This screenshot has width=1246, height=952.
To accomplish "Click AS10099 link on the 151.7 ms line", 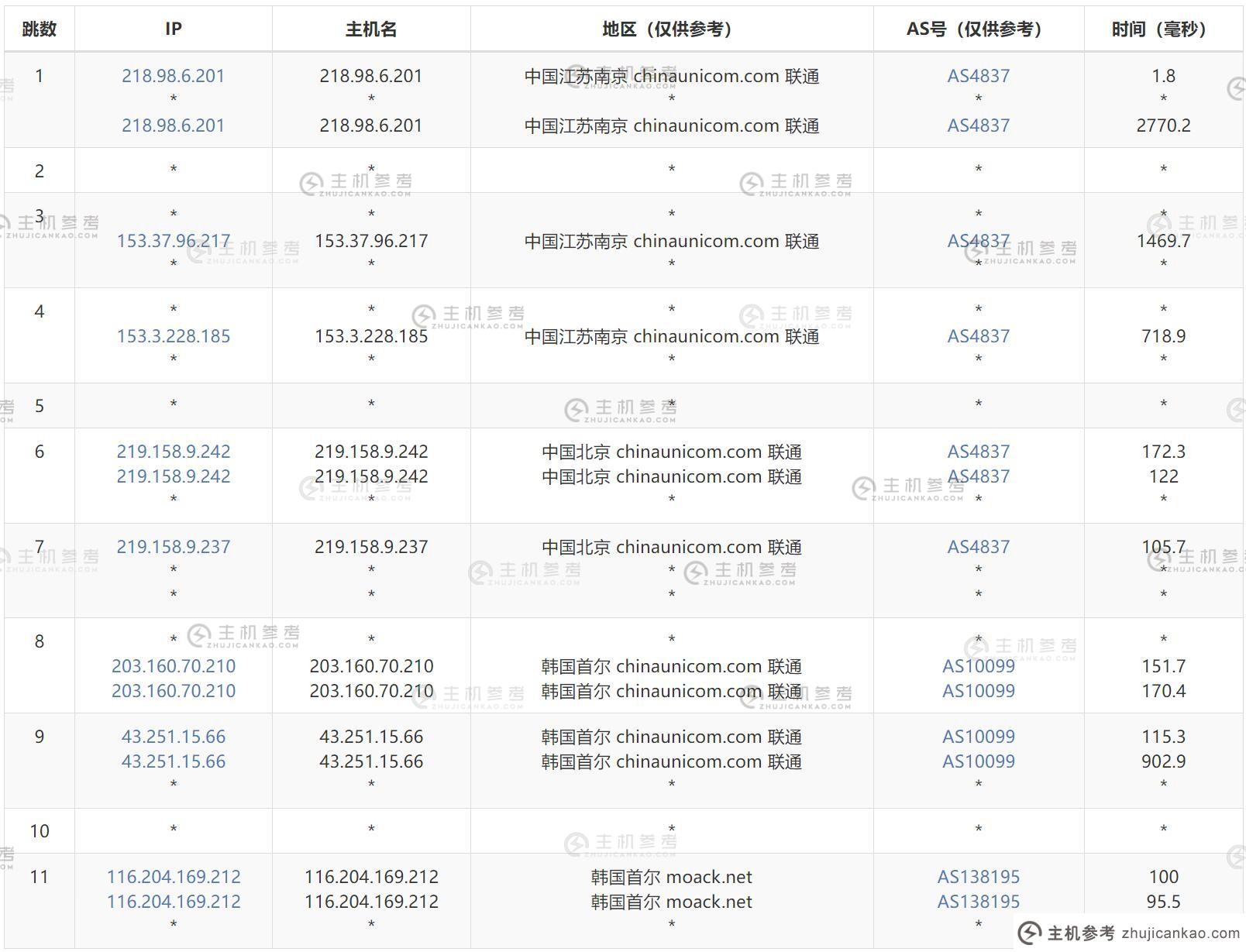I will coord(979,666).
